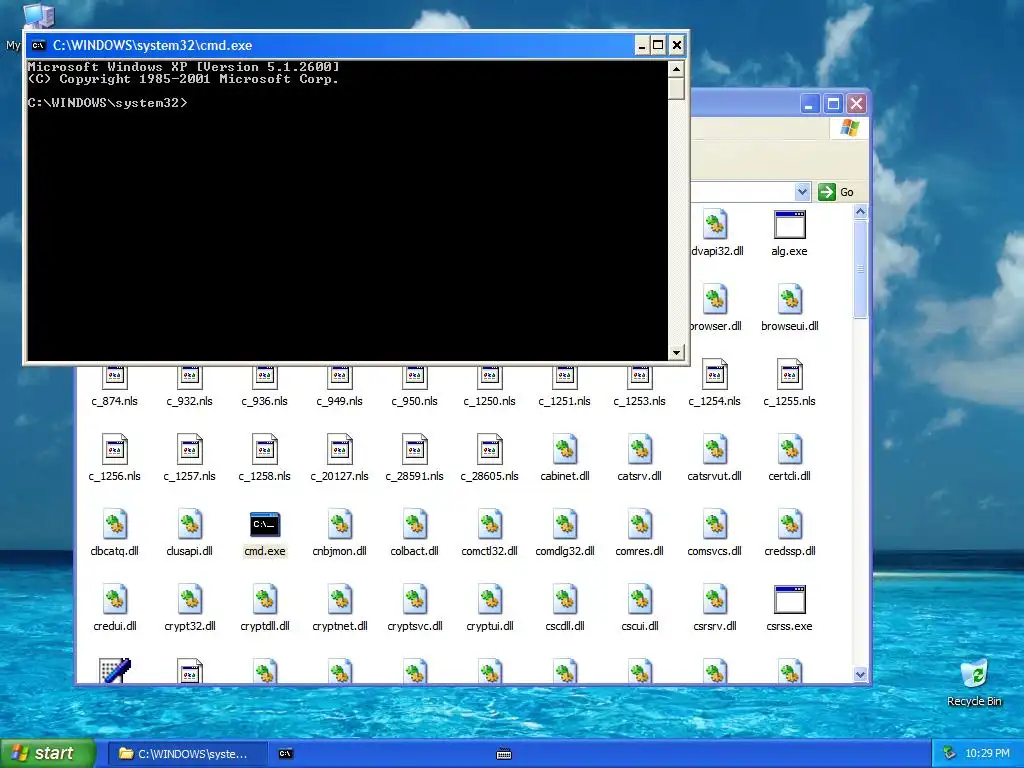Select the credssp.dll file icon
1024x768 pixels.
click(790, 524)
